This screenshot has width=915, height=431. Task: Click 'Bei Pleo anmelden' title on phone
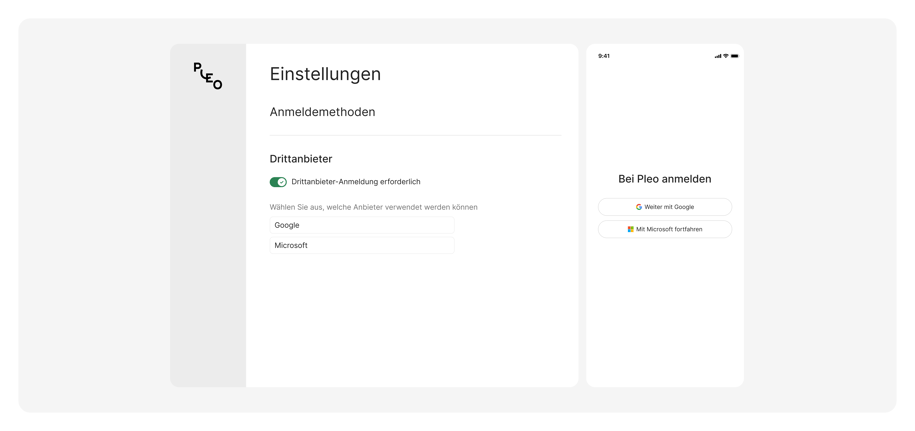point(665,179)
